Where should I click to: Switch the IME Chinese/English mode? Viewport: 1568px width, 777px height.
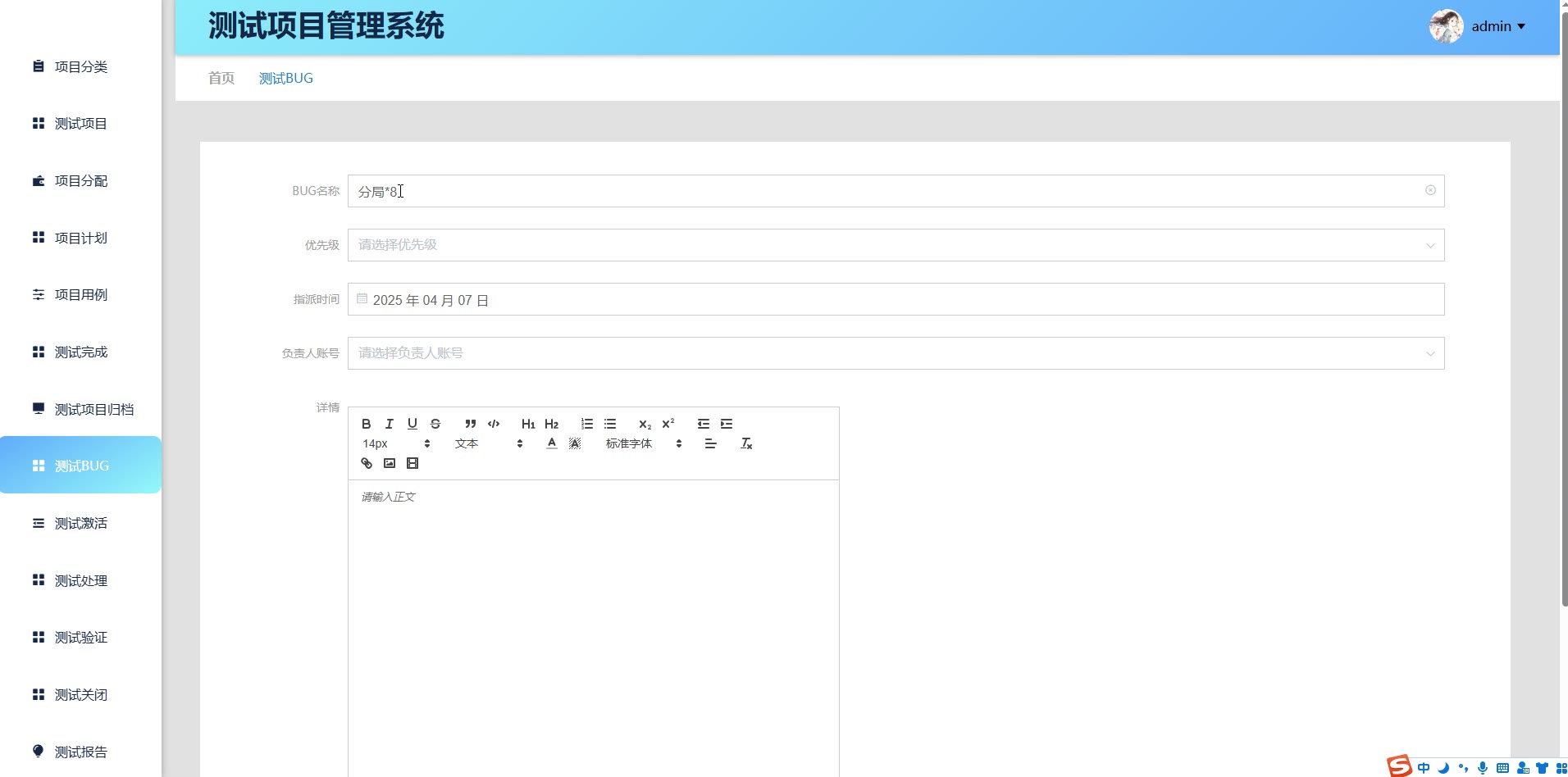pyautogui.click(x=1424, y=768)
